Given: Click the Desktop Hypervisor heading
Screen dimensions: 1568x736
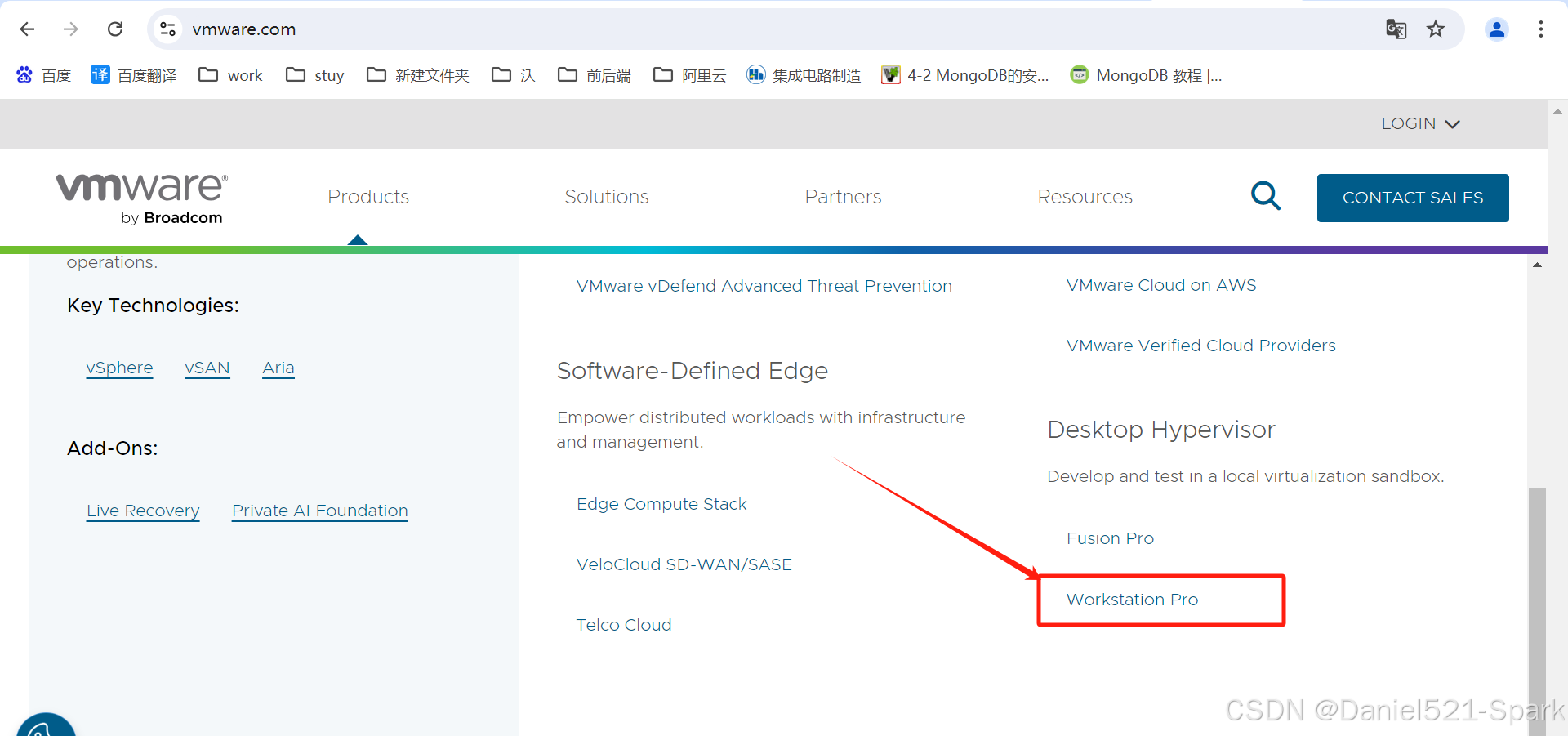Looking at the screenshot, I should pos(1161,430).
